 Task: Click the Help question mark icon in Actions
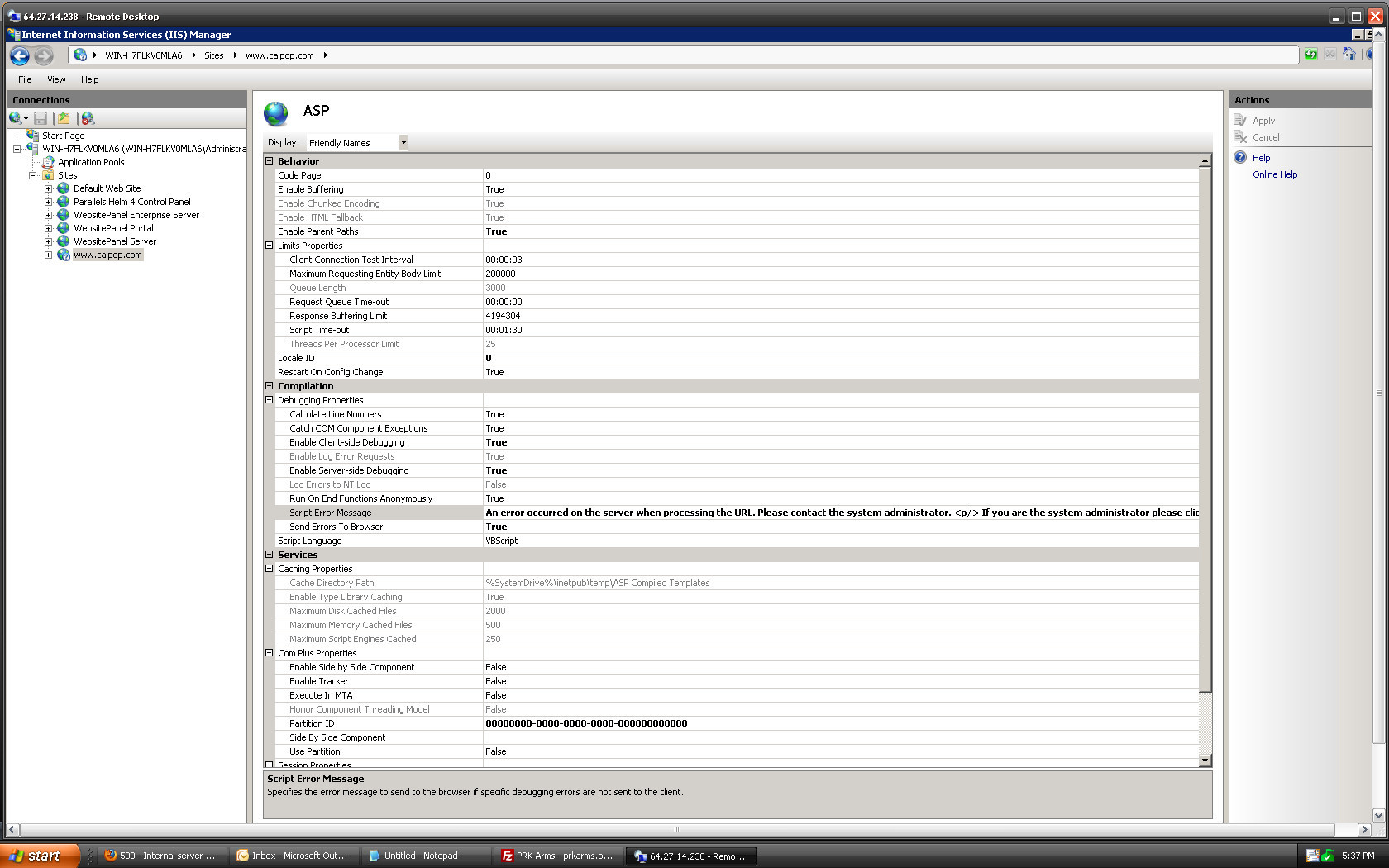pyautogui.click(x=1241, y=157)
